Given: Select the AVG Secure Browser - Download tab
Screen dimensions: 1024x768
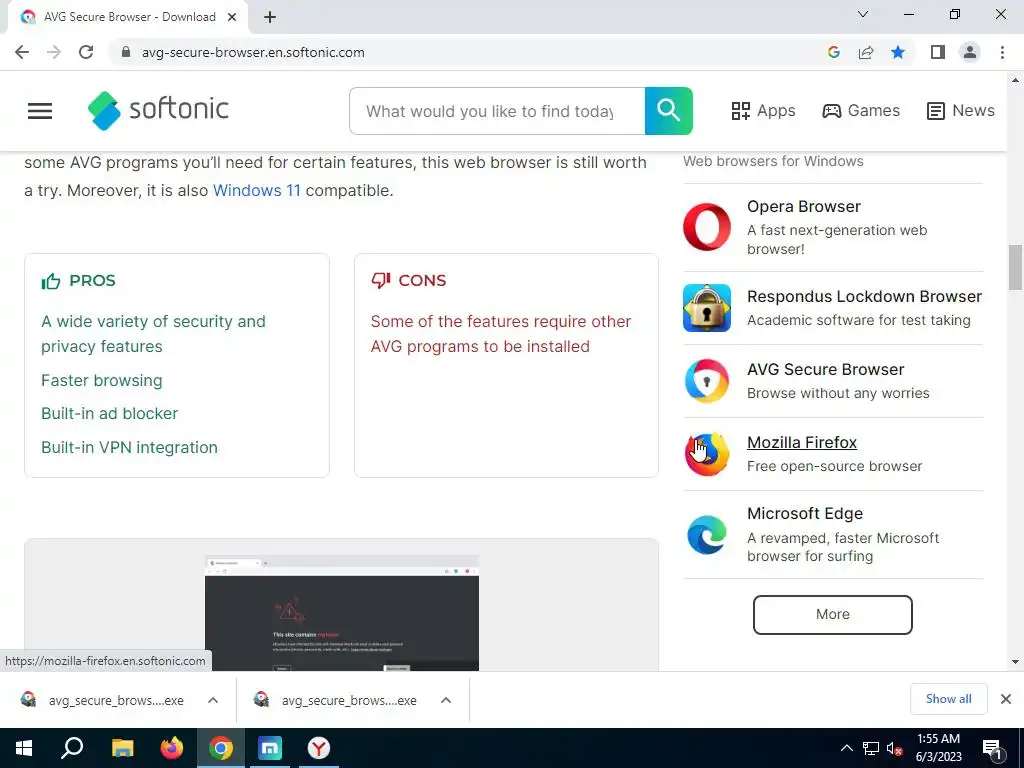Looking at the screenshot, I should 128,17.
